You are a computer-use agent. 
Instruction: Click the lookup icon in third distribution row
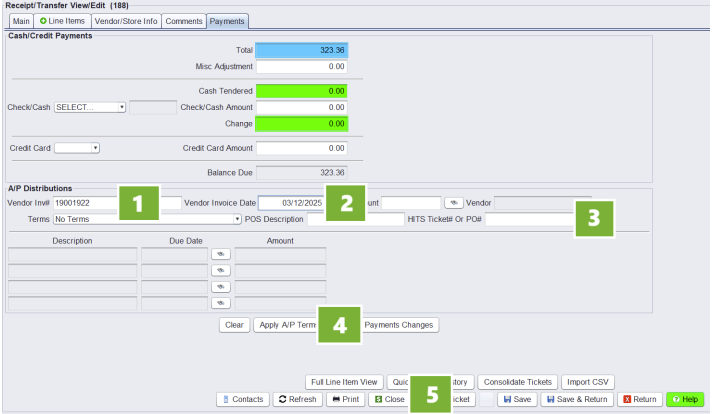tap(220, 286)
